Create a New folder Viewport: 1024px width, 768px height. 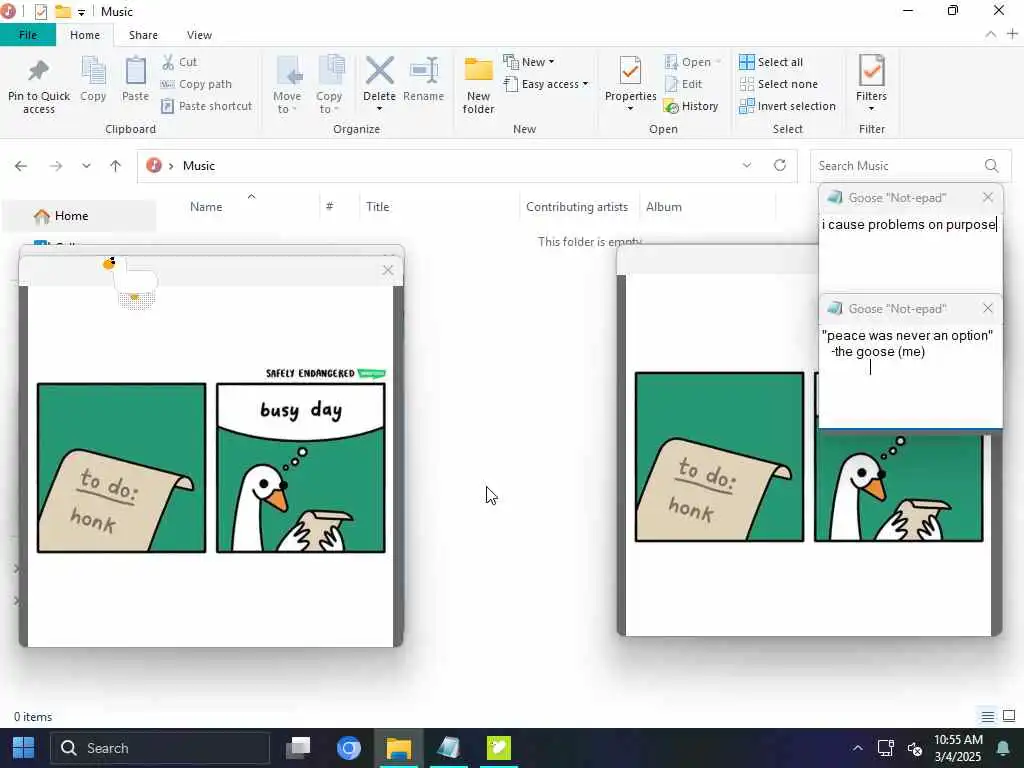(478, 86)
